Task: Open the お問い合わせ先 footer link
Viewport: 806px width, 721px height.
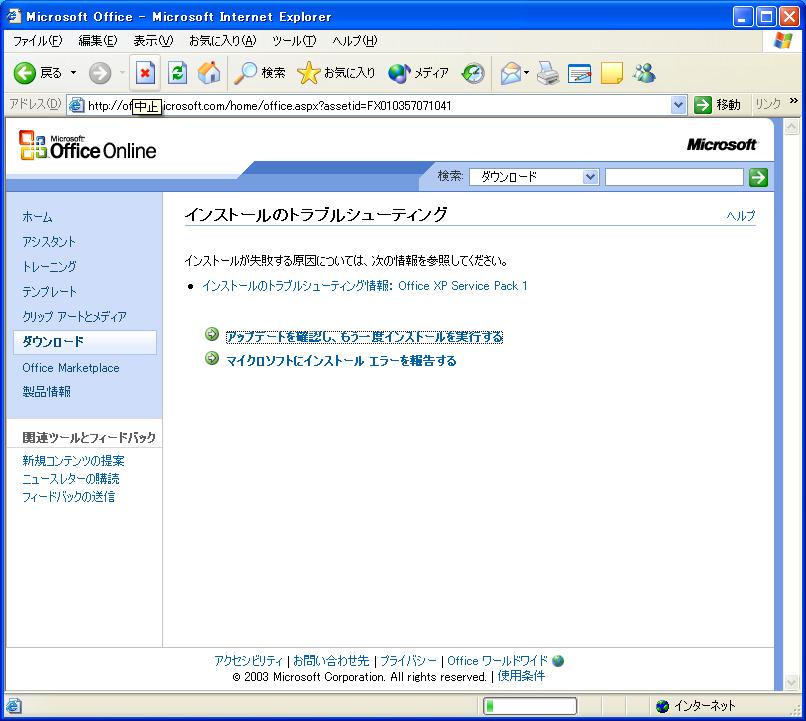Action: click(331, 661)
